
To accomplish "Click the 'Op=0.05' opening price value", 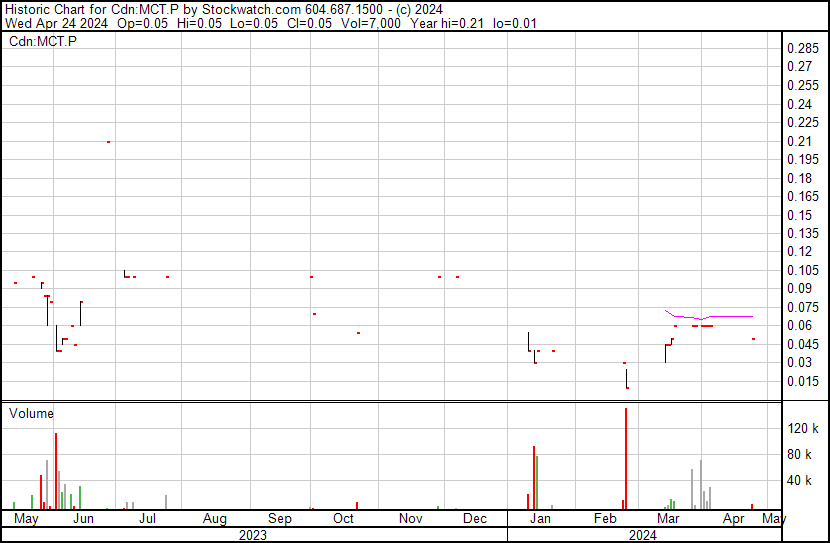I will [142, 23].
